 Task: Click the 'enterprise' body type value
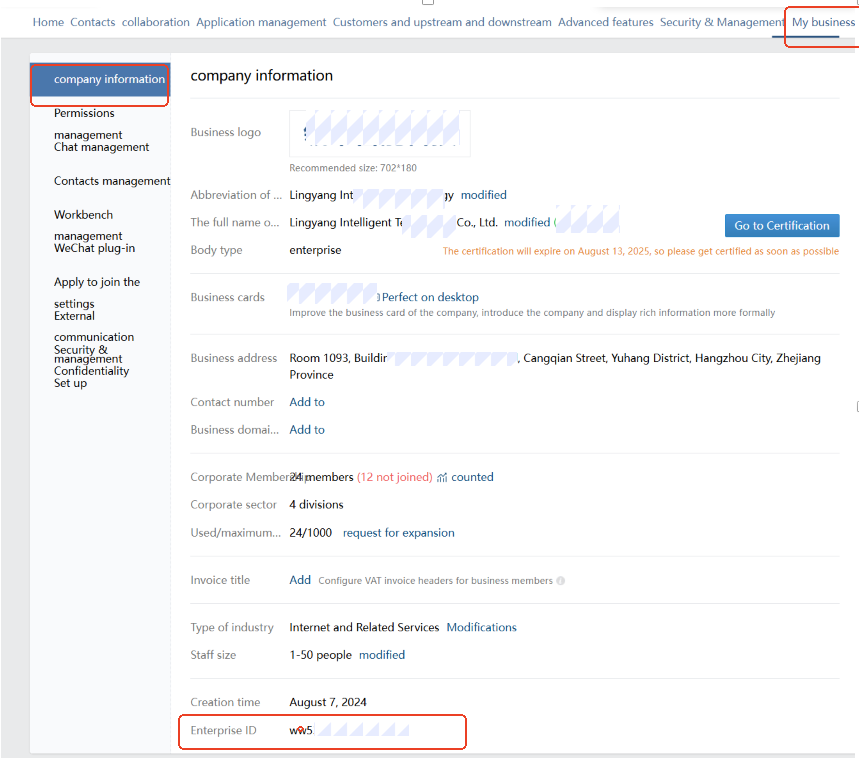[x=315, y=250]
